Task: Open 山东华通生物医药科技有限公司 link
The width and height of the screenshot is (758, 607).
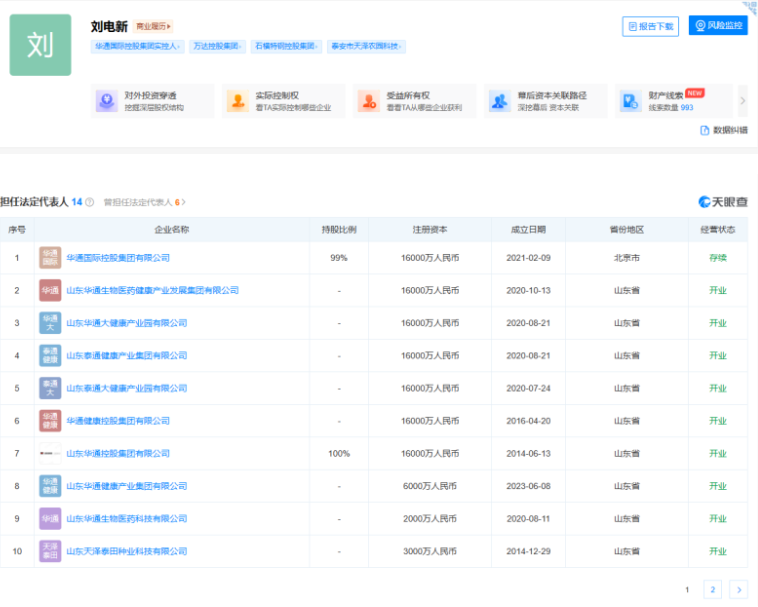Action: click(126, 519)
